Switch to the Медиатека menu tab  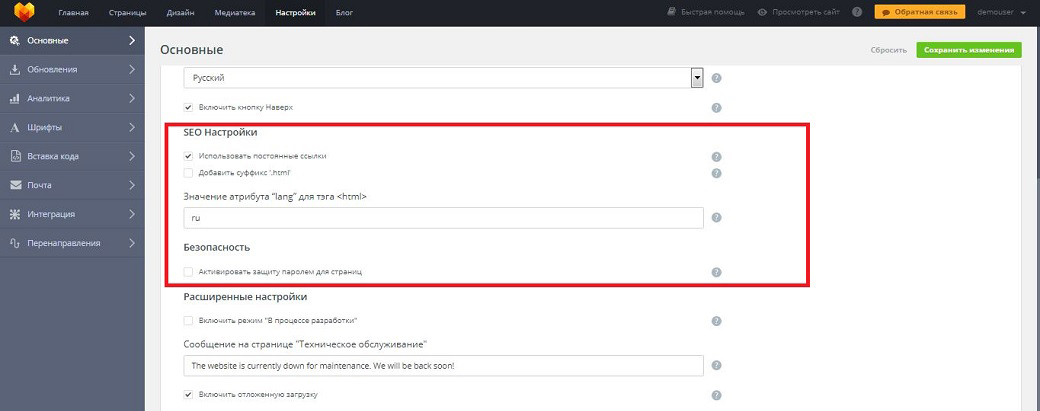point(233,13)
